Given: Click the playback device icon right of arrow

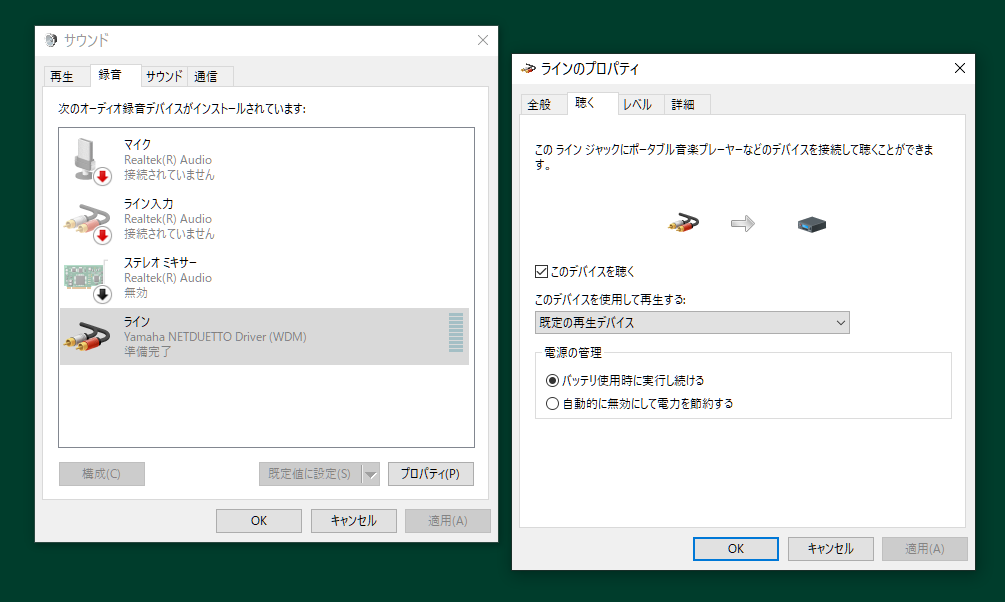Looking at the screenshot, I should pyautogui.click(x=811, y=224).
